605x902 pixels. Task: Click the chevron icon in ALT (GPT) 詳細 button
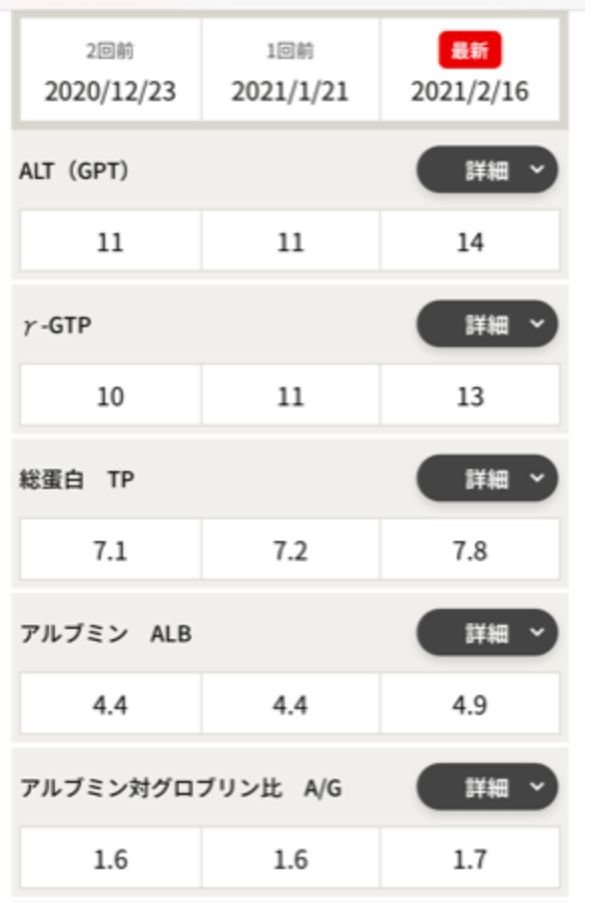537,170
